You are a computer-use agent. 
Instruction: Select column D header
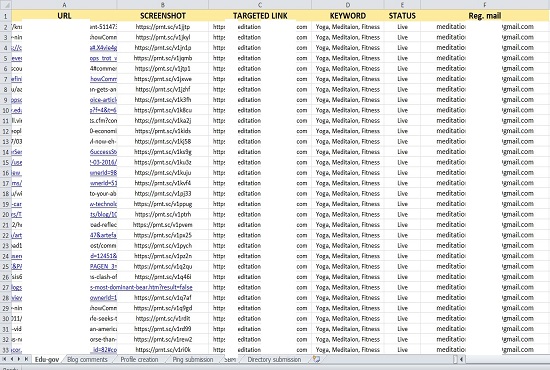click(348, 5)
